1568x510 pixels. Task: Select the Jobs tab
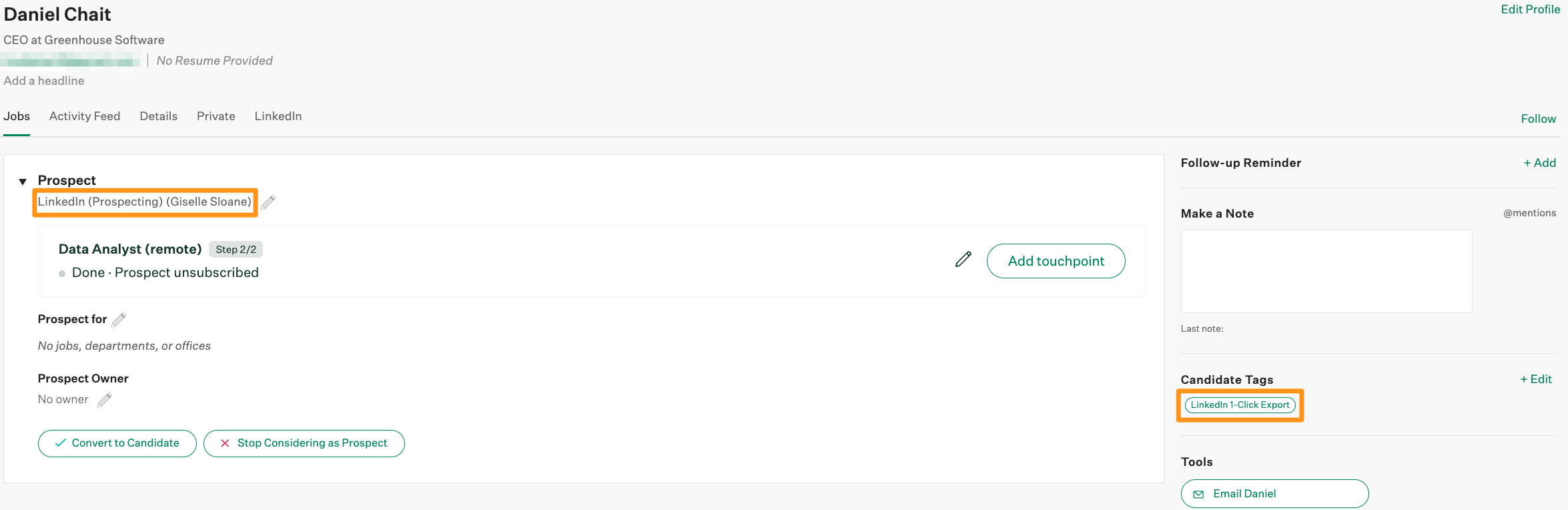[17, 116]
